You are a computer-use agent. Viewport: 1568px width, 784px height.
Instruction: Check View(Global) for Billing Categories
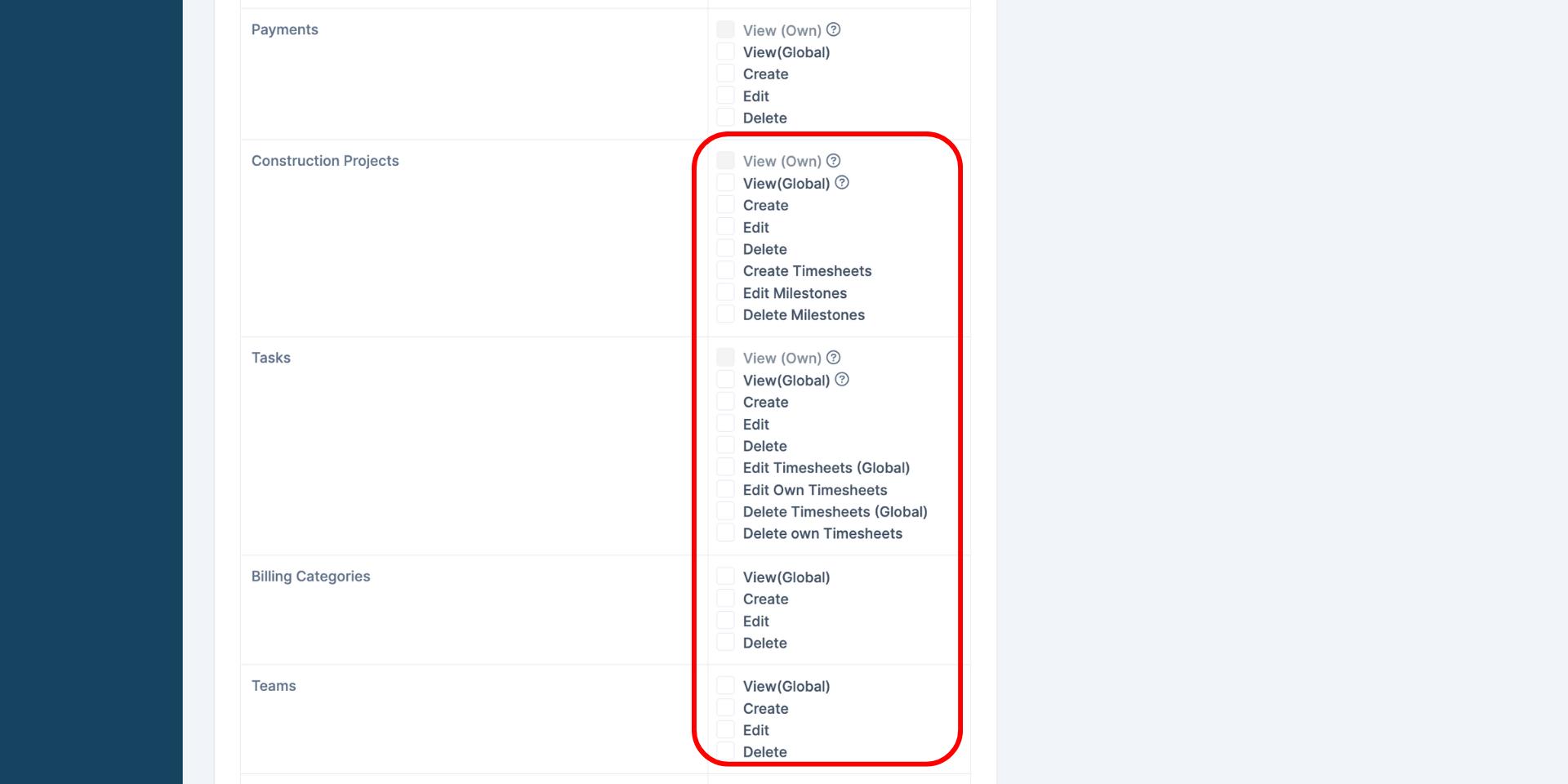tap(725, 577)
